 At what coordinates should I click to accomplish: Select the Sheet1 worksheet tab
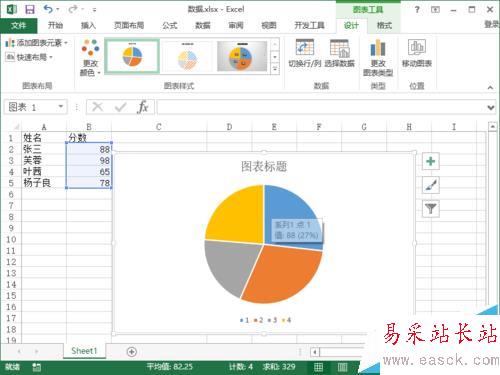[84, 351]
